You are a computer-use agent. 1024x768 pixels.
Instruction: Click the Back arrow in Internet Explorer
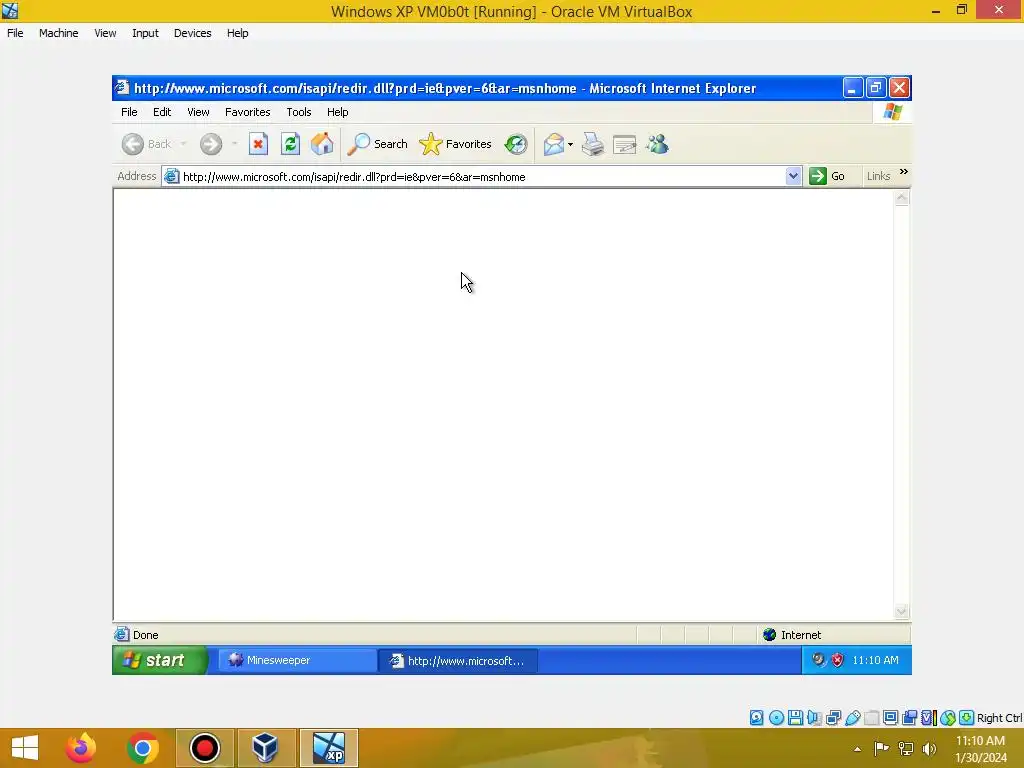coord(133,144)
